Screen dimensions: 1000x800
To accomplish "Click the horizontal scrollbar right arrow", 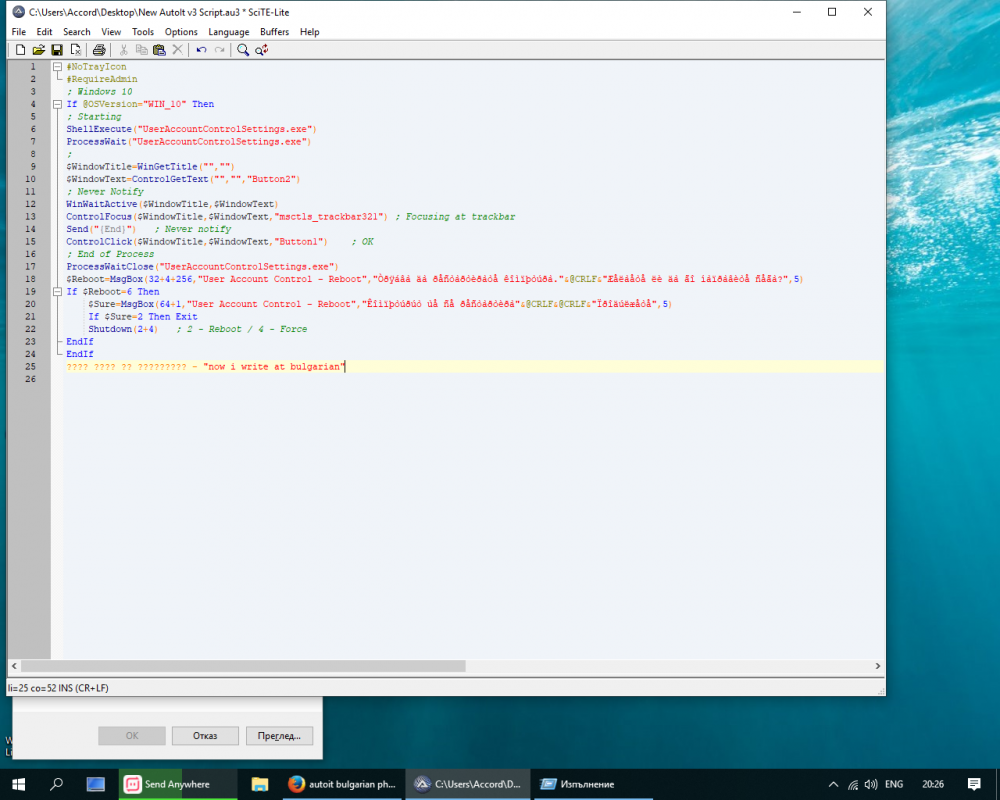I will coord(878,666).
